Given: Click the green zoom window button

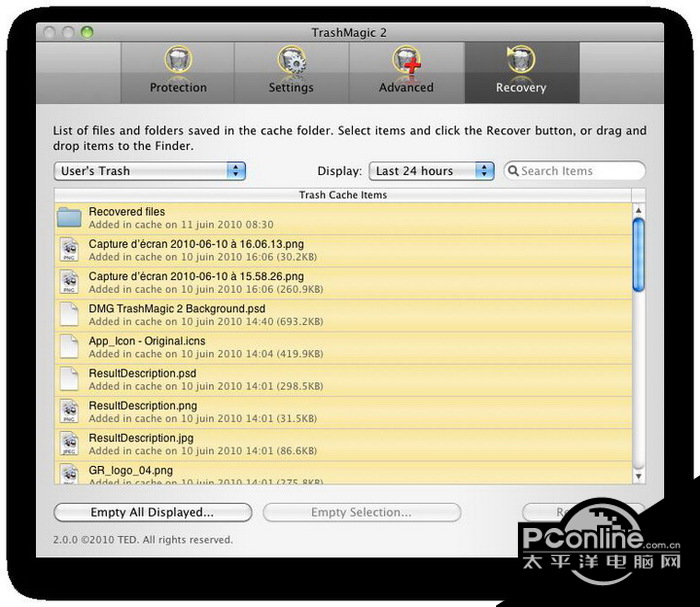Looking at the screenshot, I should point(87,32).
